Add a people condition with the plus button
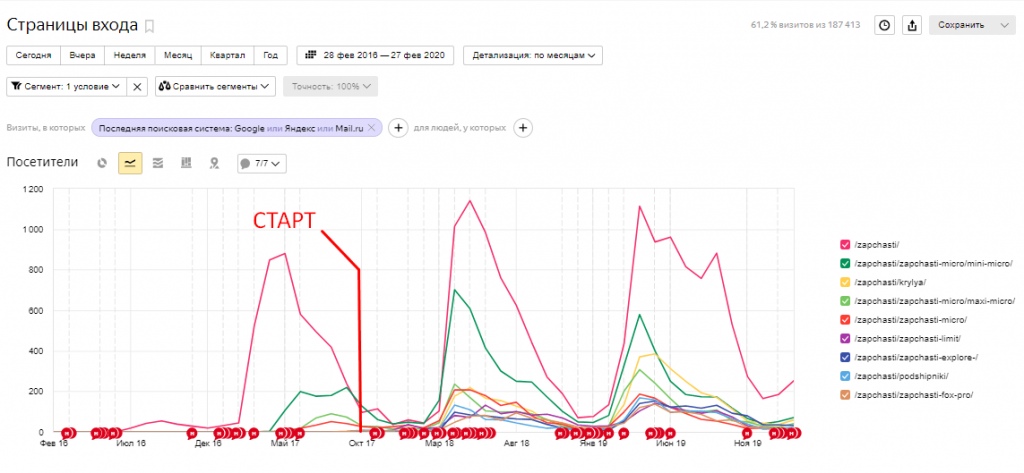Image resolution: width=1024 pixels, height=473 pixels. tap(522, 127)
